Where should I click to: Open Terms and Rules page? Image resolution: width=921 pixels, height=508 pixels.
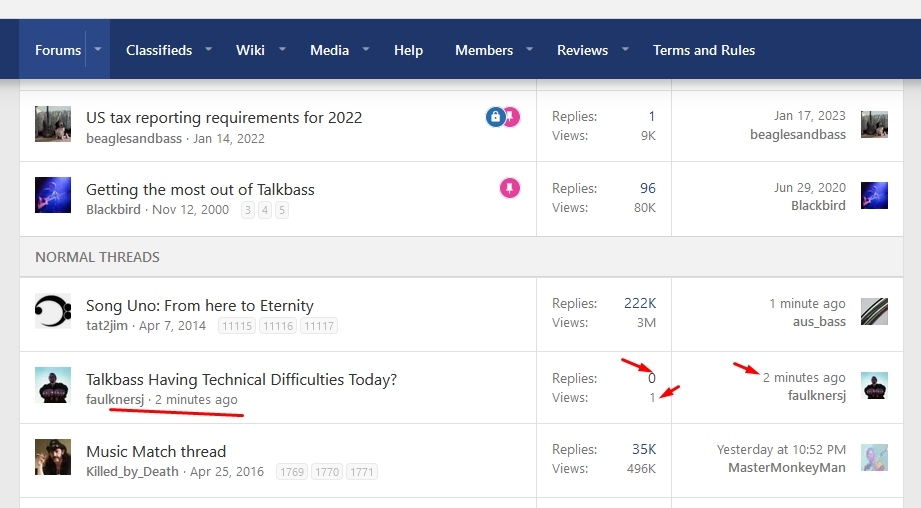704,50
